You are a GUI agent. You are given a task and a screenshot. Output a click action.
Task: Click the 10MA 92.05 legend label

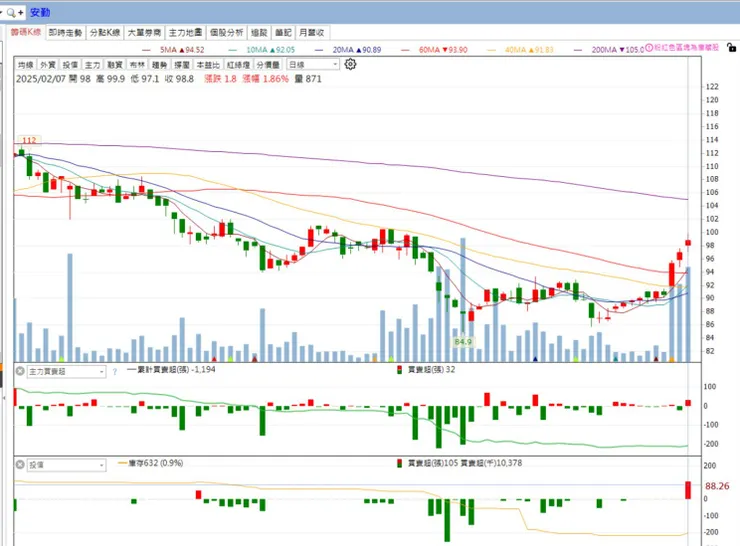(x=270, y=50)
